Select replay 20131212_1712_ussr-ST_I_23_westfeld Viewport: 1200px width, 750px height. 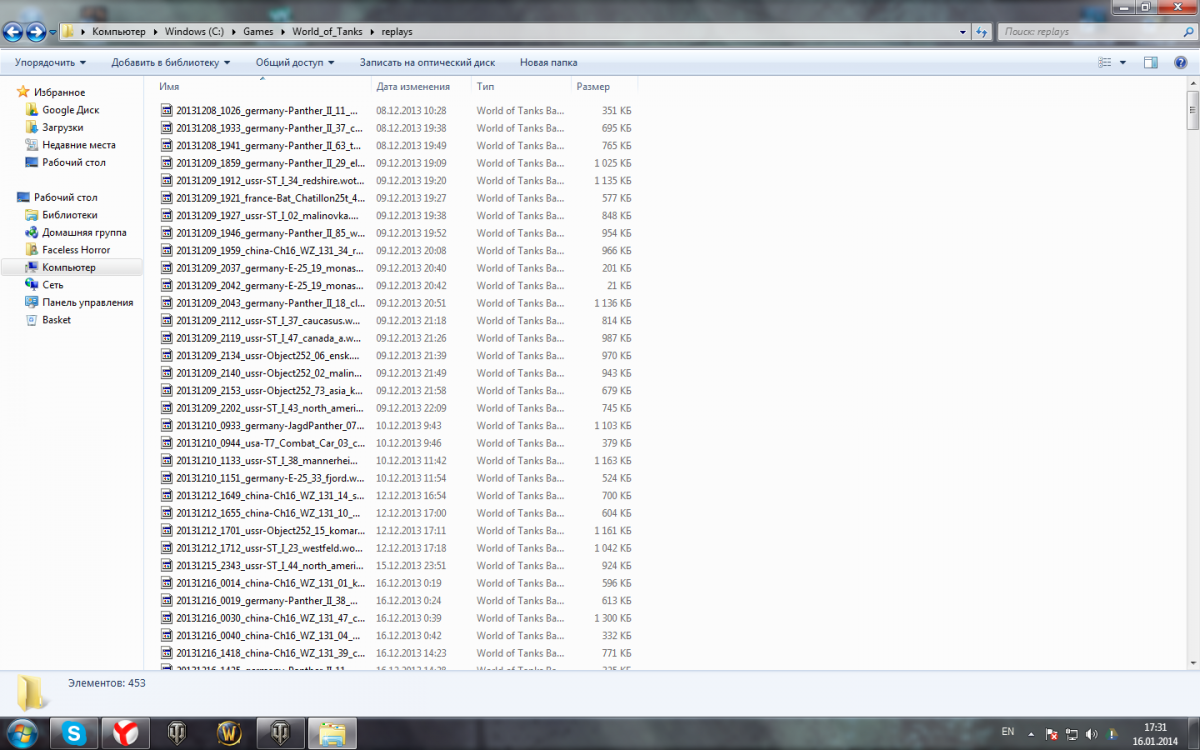click(x=270, y=548)
